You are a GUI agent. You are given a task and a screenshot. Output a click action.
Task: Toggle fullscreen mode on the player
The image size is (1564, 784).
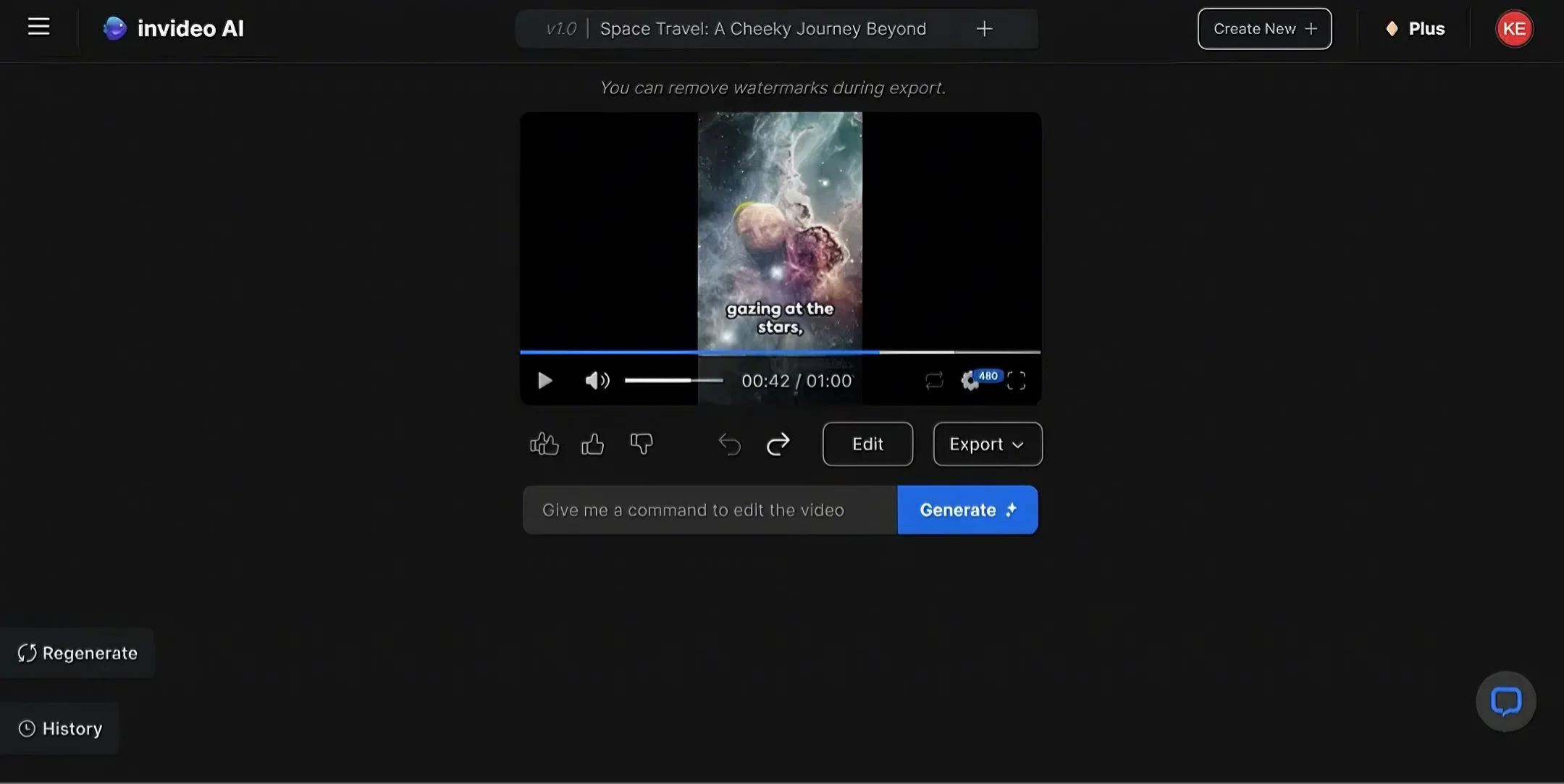[1017, 380]
